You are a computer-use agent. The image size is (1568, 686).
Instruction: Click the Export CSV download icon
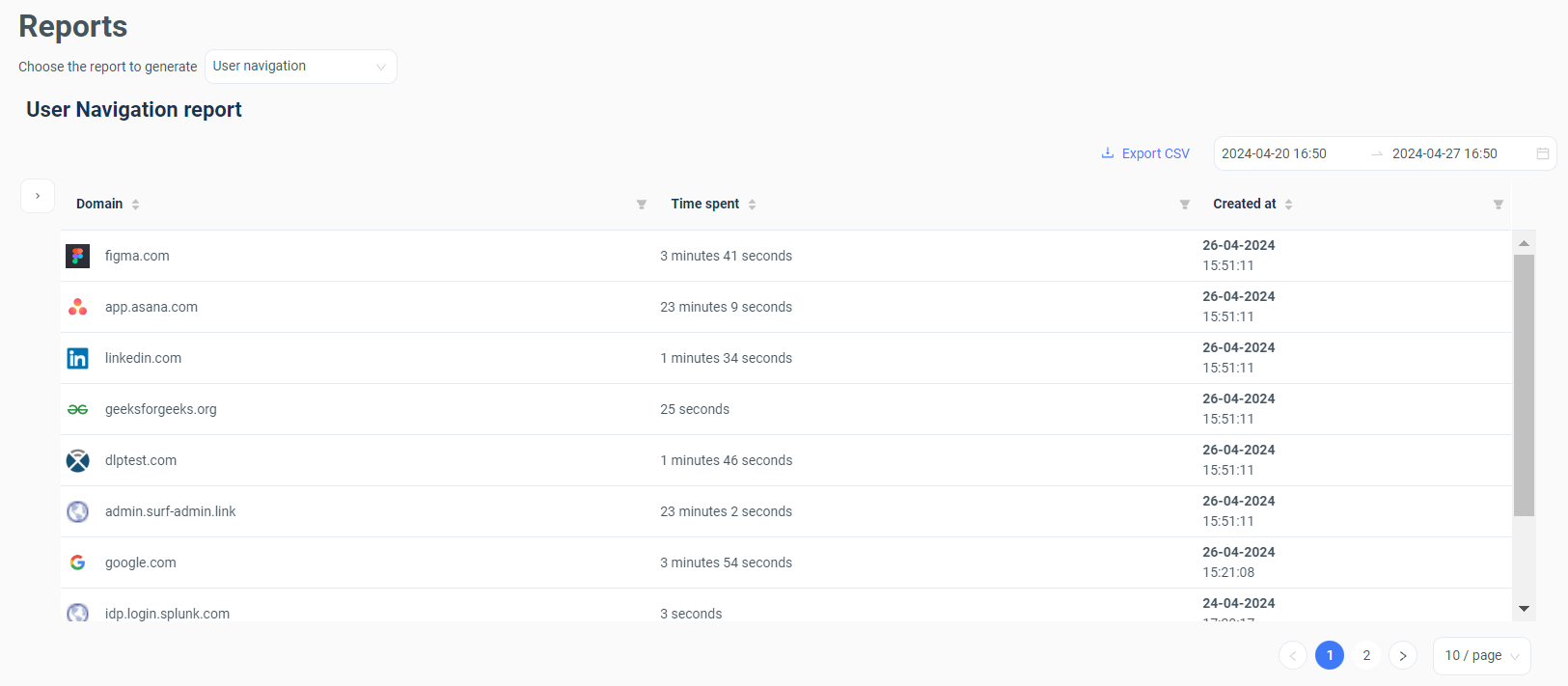click(1108, 152)
